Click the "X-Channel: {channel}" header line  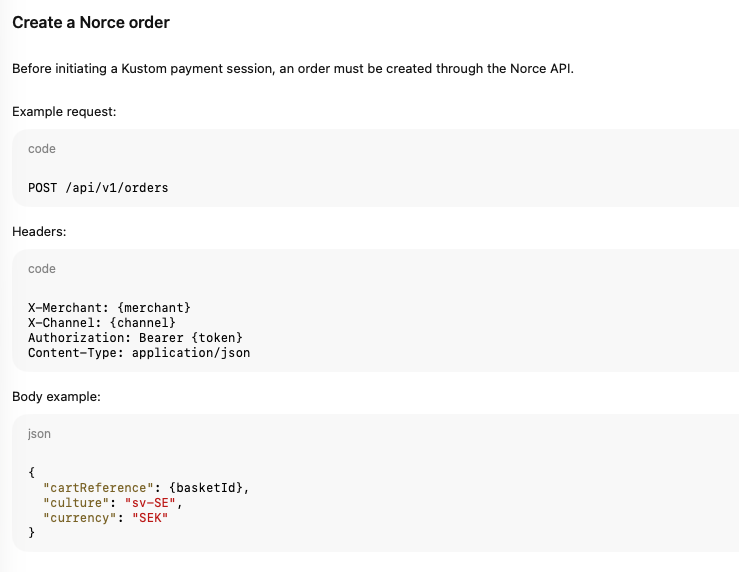[102, 322]
